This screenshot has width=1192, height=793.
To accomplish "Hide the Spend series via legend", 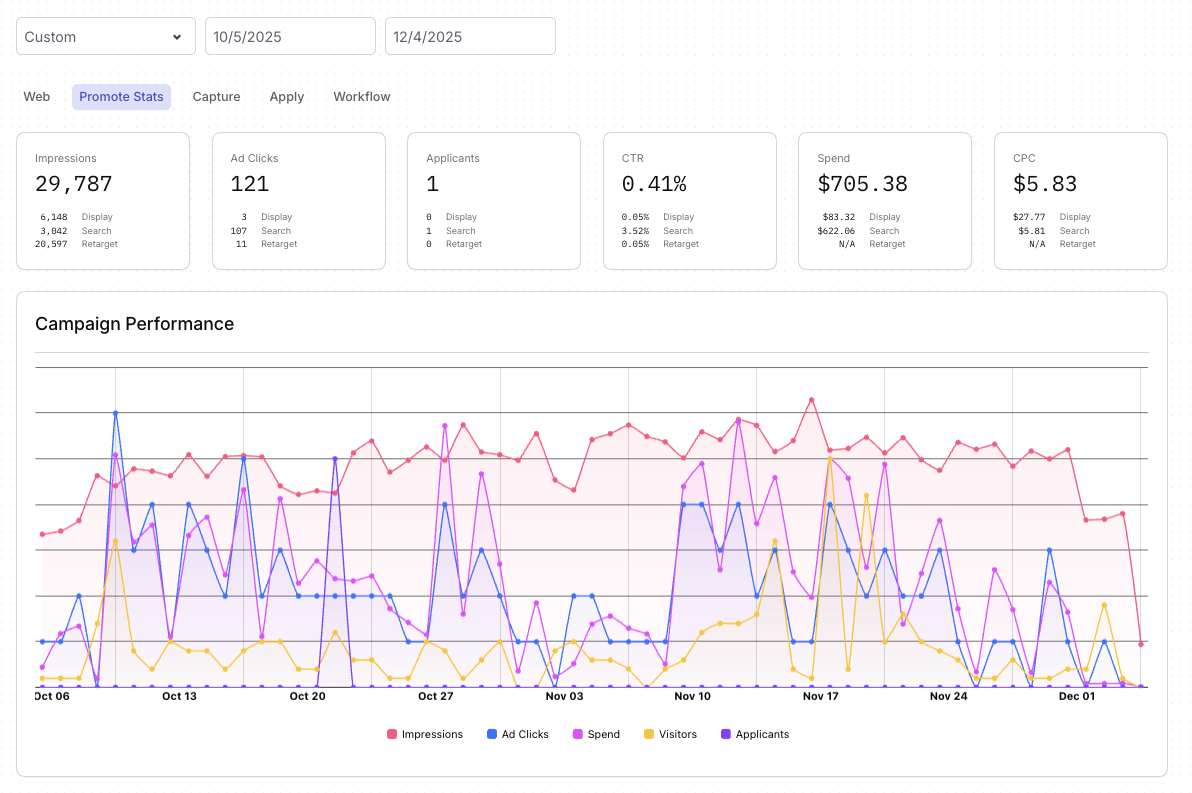I will pyautogui.click(x=596, y=734).
